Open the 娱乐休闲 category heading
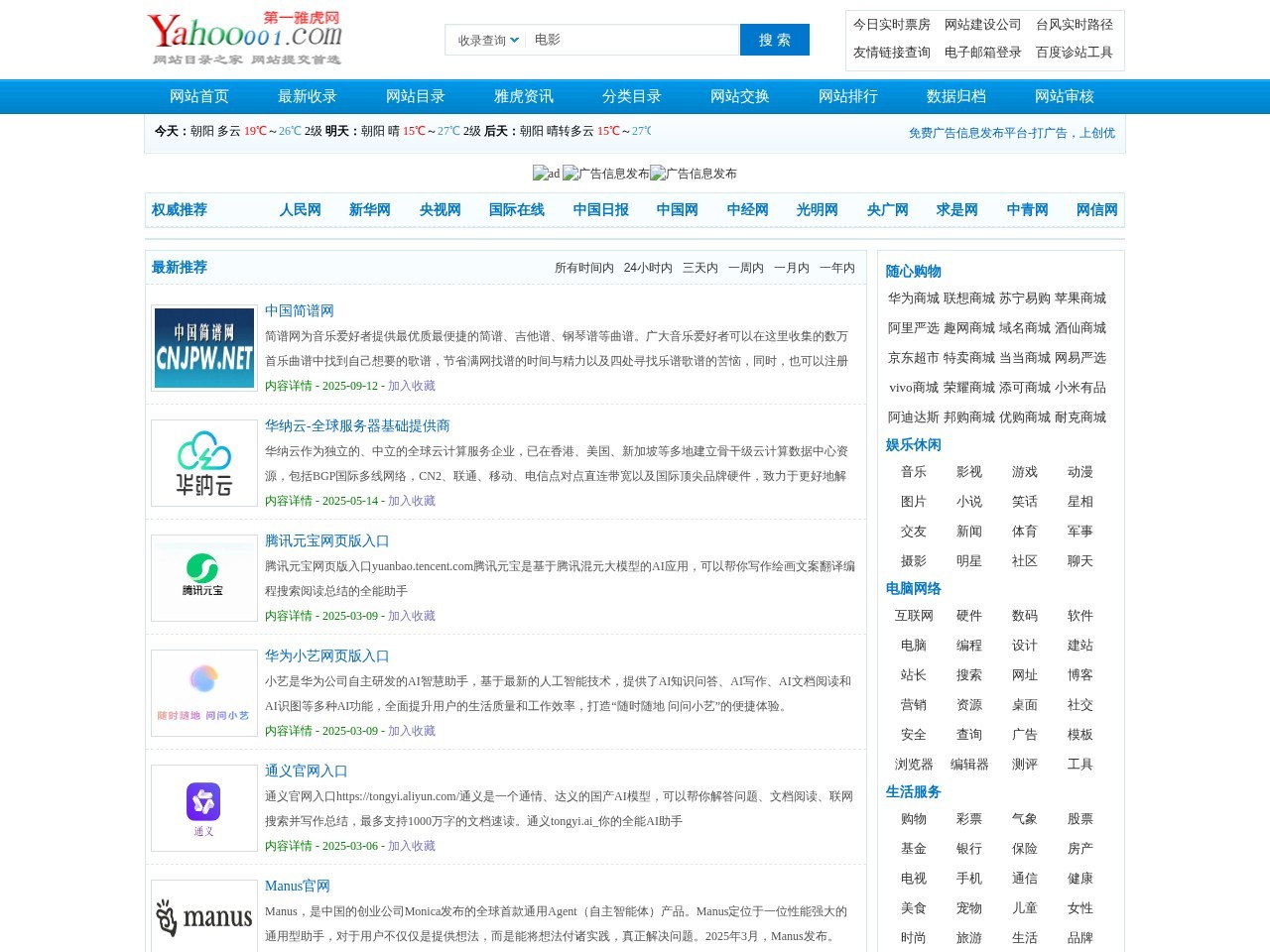 (x=914, y=445)
